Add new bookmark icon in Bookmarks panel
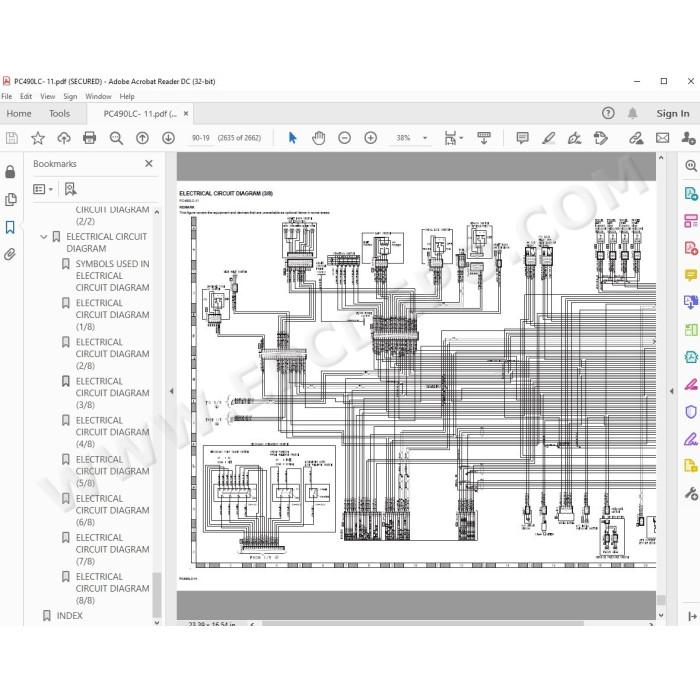The width and height of the screenshot is (700, 700). [x=71, y=189]
